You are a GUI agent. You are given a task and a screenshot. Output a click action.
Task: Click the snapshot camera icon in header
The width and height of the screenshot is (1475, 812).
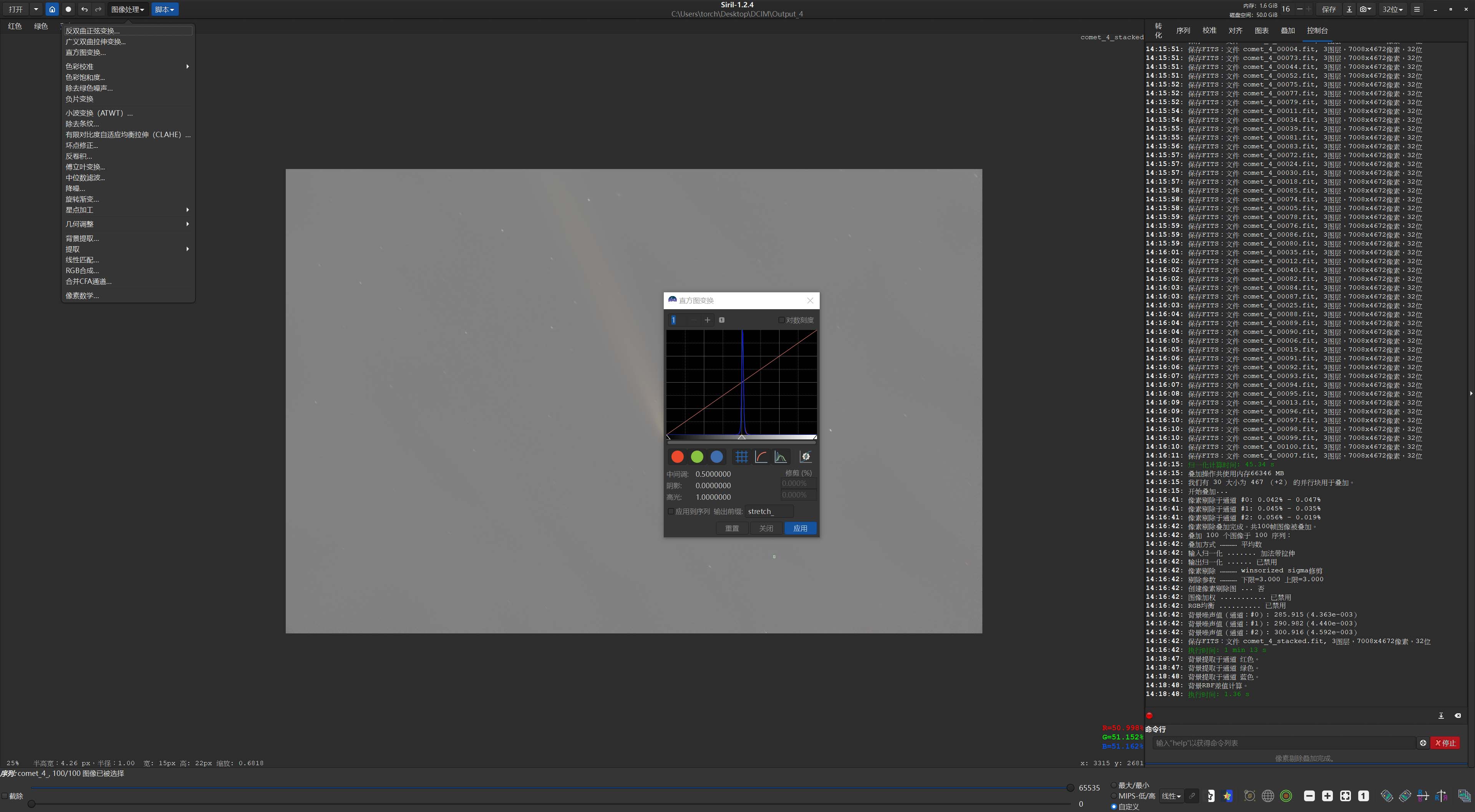1366,9
